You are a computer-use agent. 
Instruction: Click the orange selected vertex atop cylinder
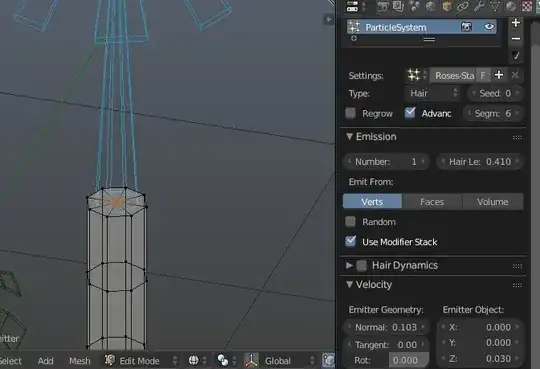[x=117, y=202]
